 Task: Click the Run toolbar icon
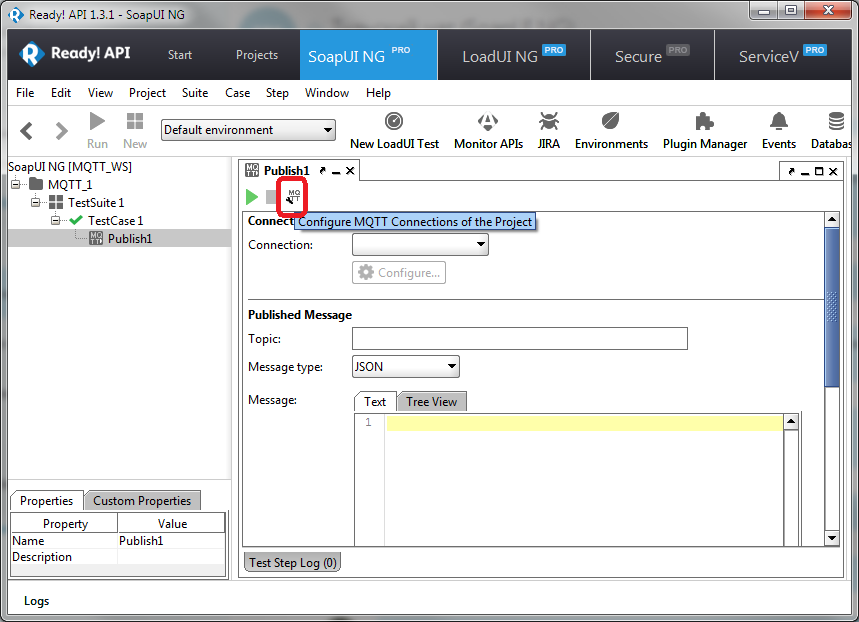pos(97,131)
